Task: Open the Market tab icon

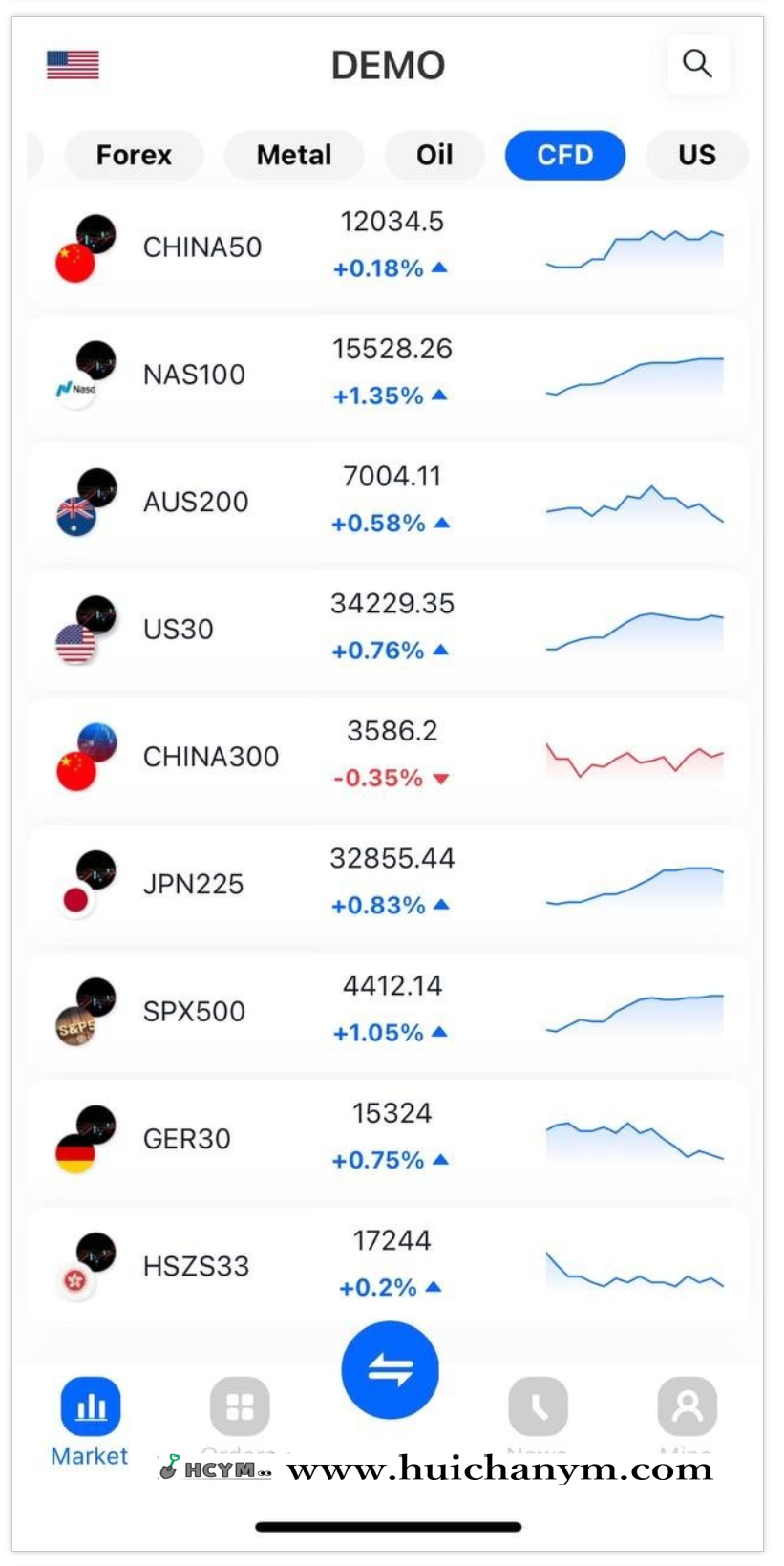Action: tap(91, 1406)
